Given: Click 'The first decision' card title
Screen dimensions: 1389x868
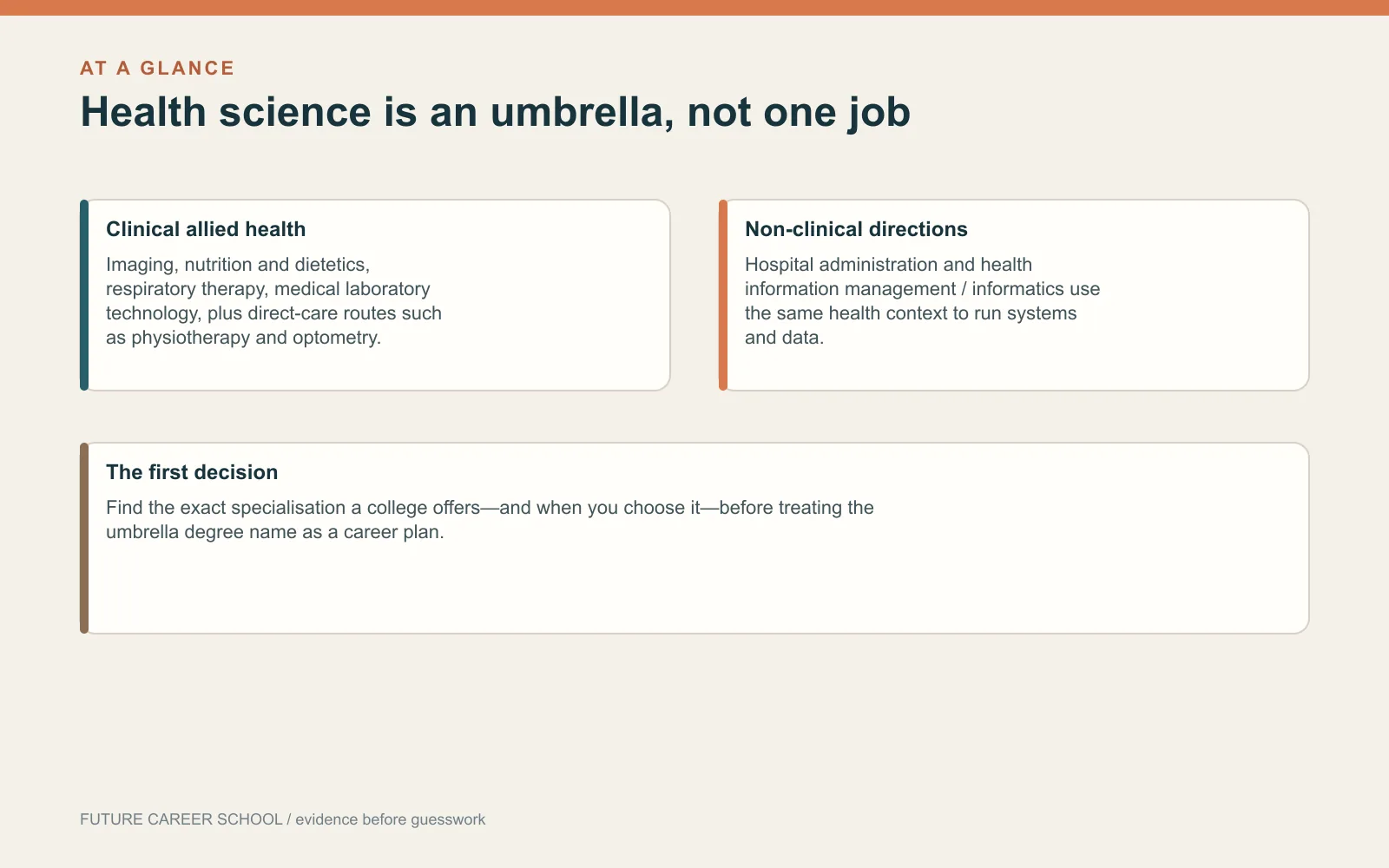Looking at the screenshot, I should (x=192, y=472).
